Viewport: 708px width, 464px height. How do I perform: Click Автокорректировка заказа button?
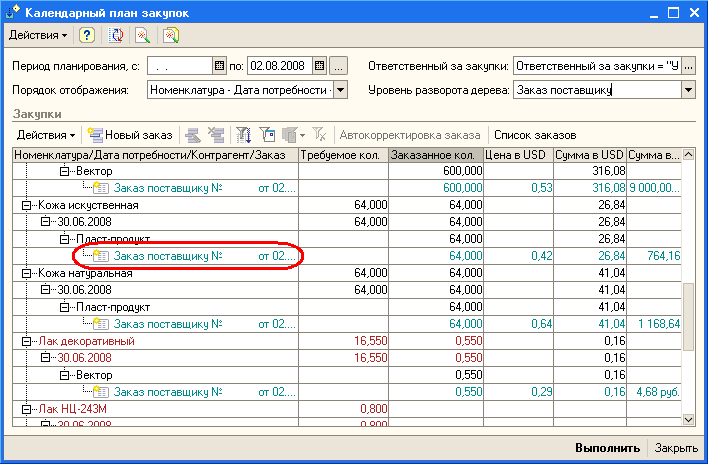(410, 135)
